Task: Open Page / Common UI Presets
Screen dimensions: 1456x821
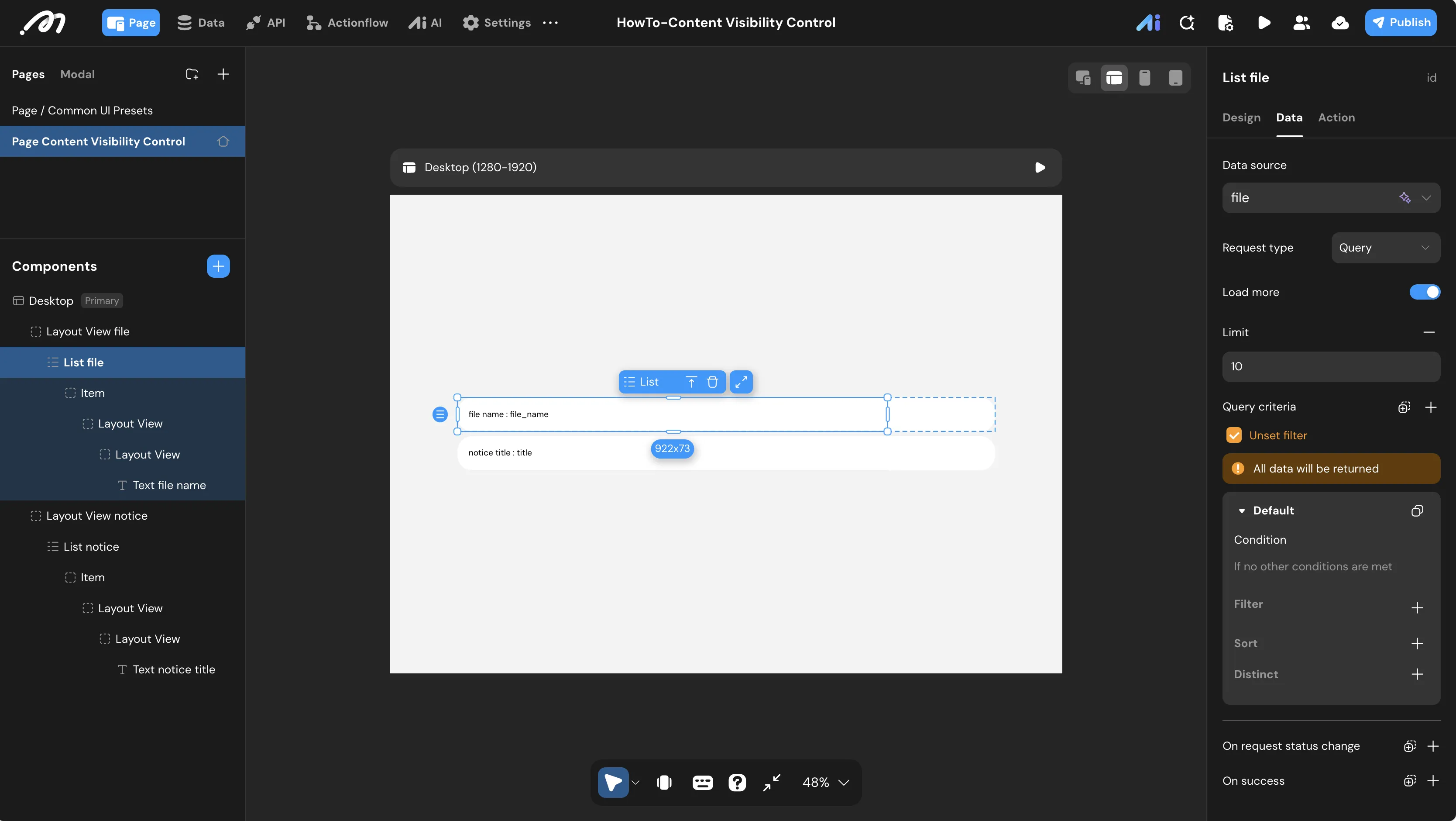Action: pos(123,110)
